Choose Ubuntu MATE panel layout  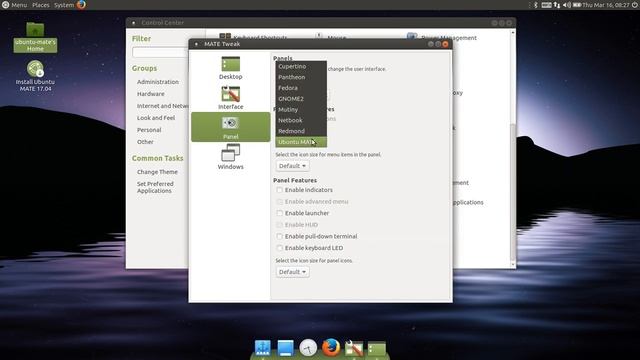click(301, 142)
